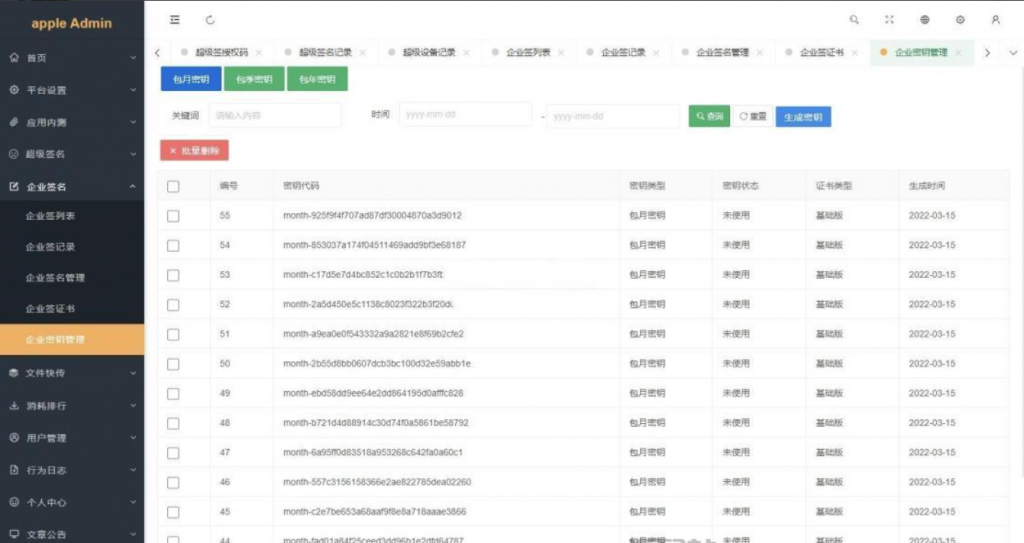Check the row numbered 48
Screen dimensions: 1024x543
173,423
